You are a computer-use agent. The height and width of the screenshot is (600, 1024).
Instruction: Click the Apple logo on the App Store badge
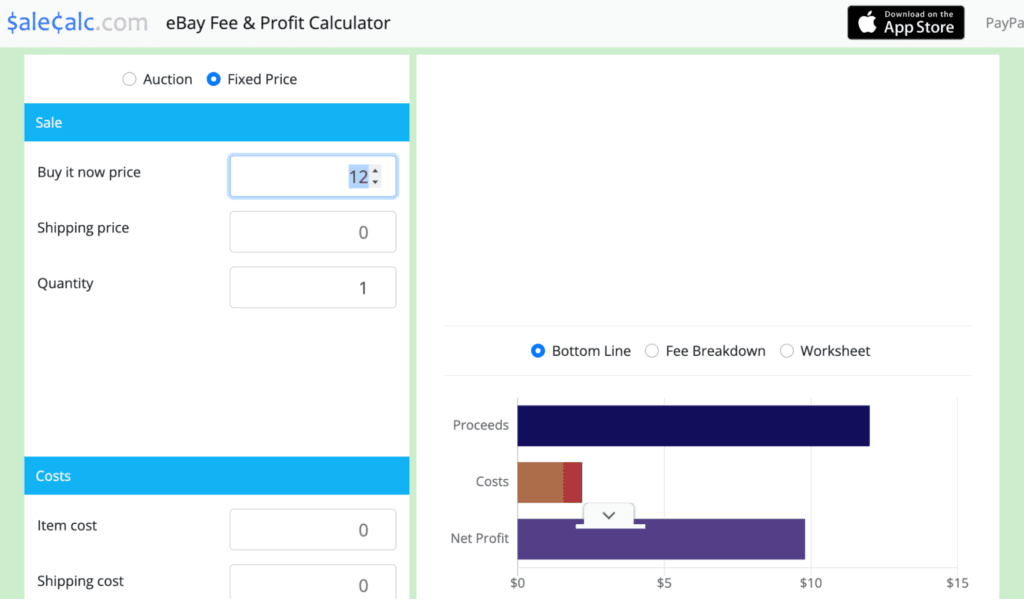(869, 22)
